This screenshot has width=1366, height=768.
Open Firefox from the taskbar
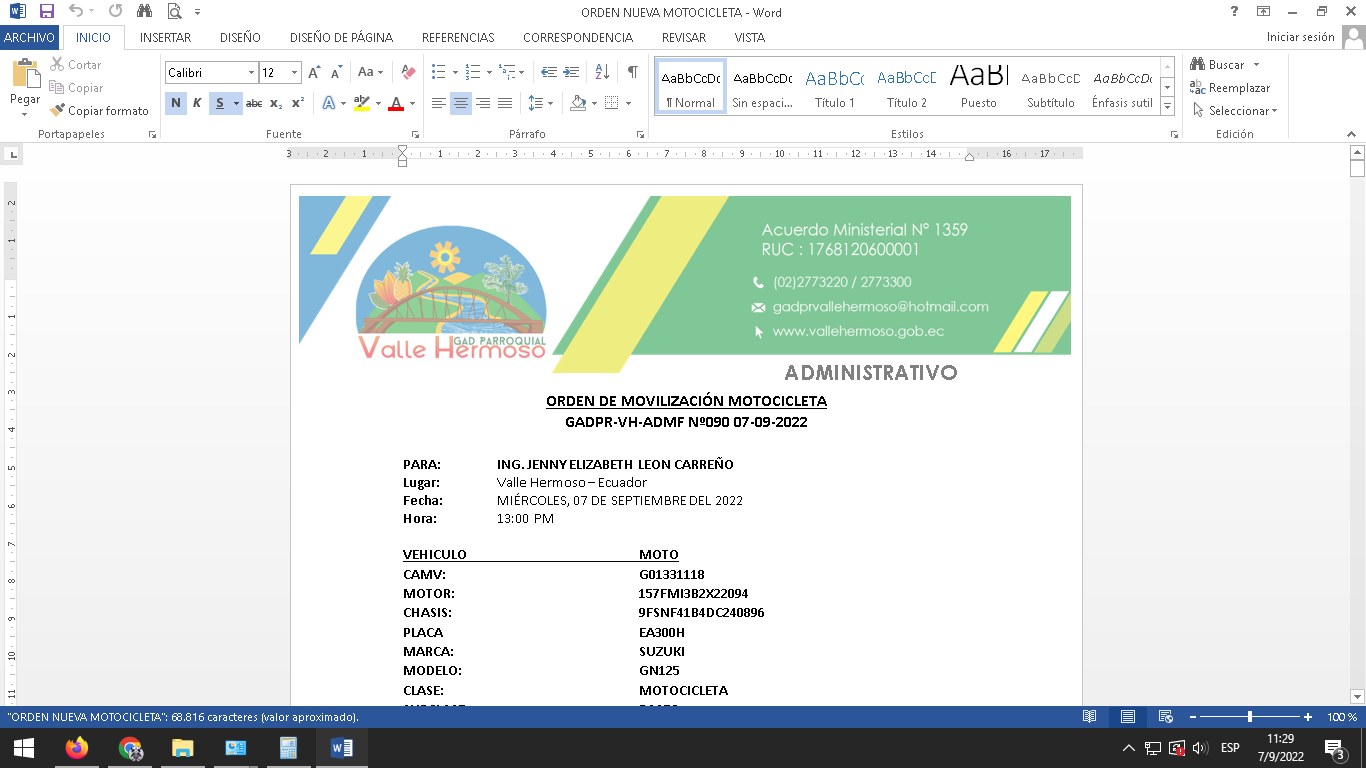coord(77,748)
